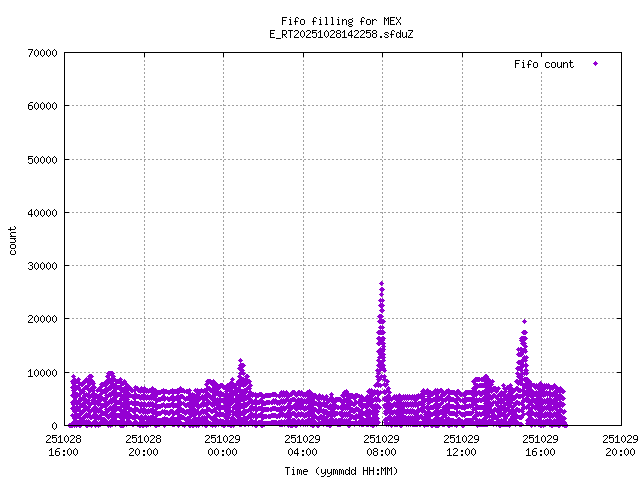640x480 pixels.
Task: Click the 20000 y-axis tick label
Action: 39,319
